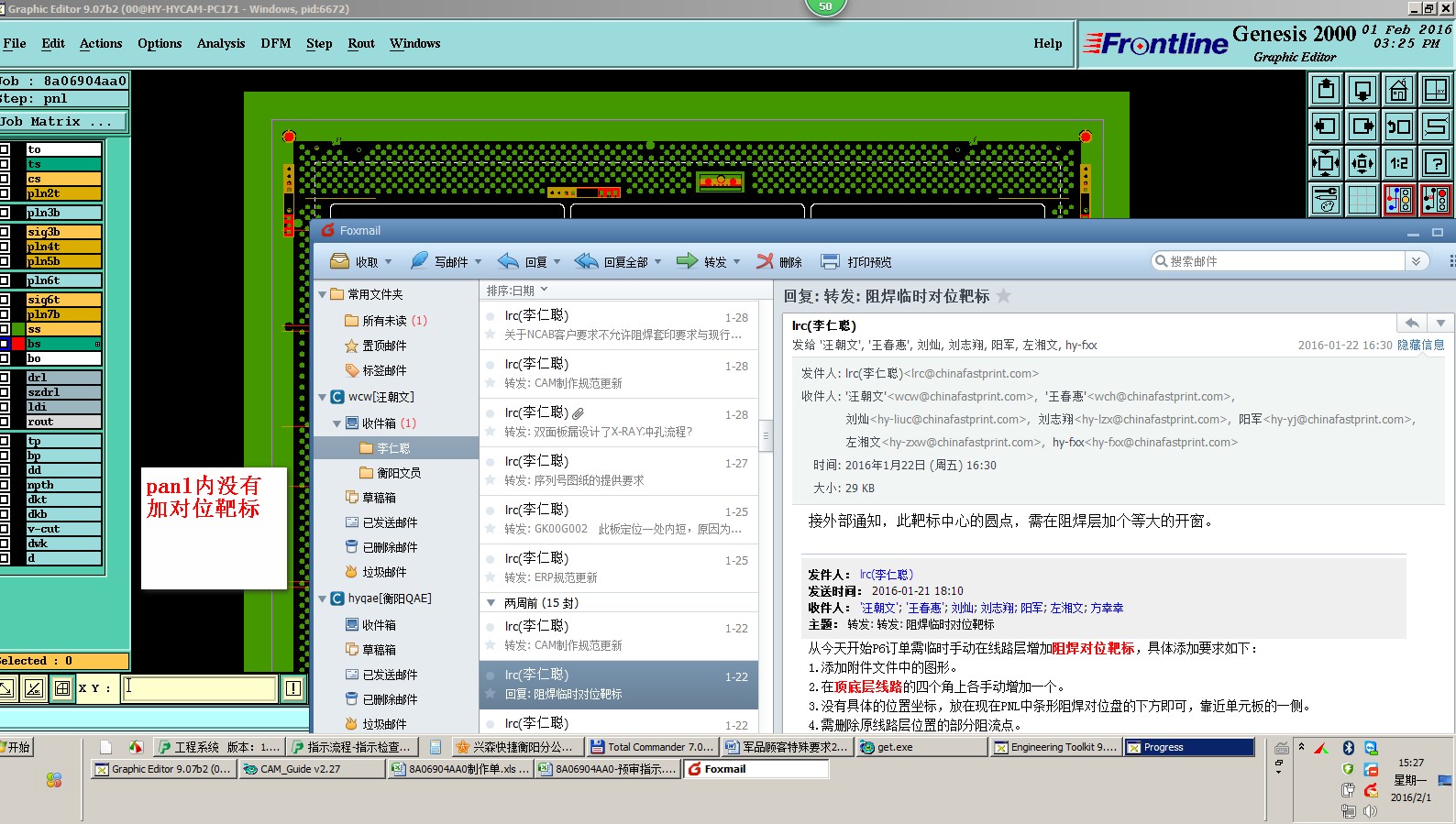1456x824 pixels.
Task: Click the pan-right box arrow icon
Action: [x=1362, y=126]
